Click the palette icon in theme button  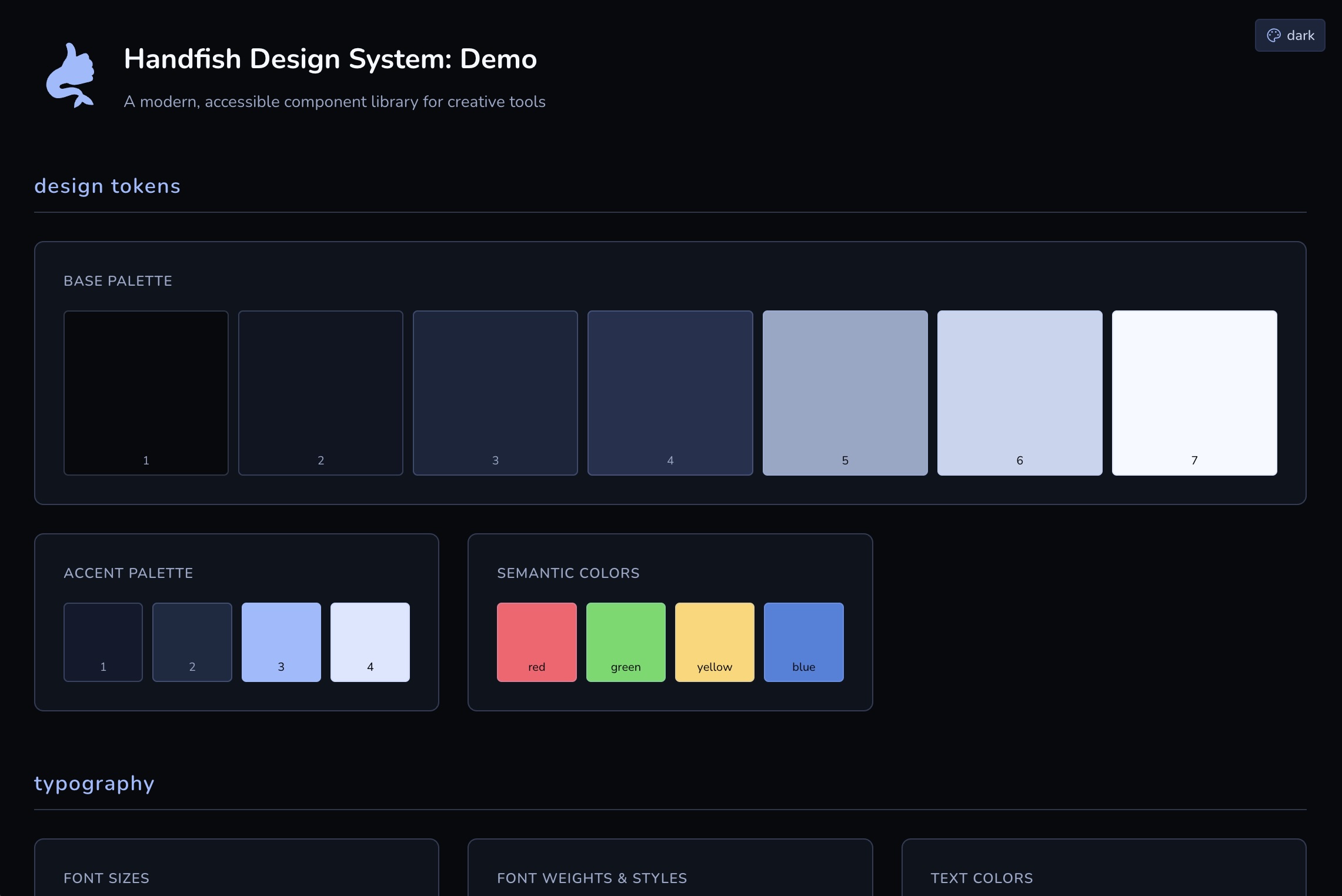click(1274, 35)
